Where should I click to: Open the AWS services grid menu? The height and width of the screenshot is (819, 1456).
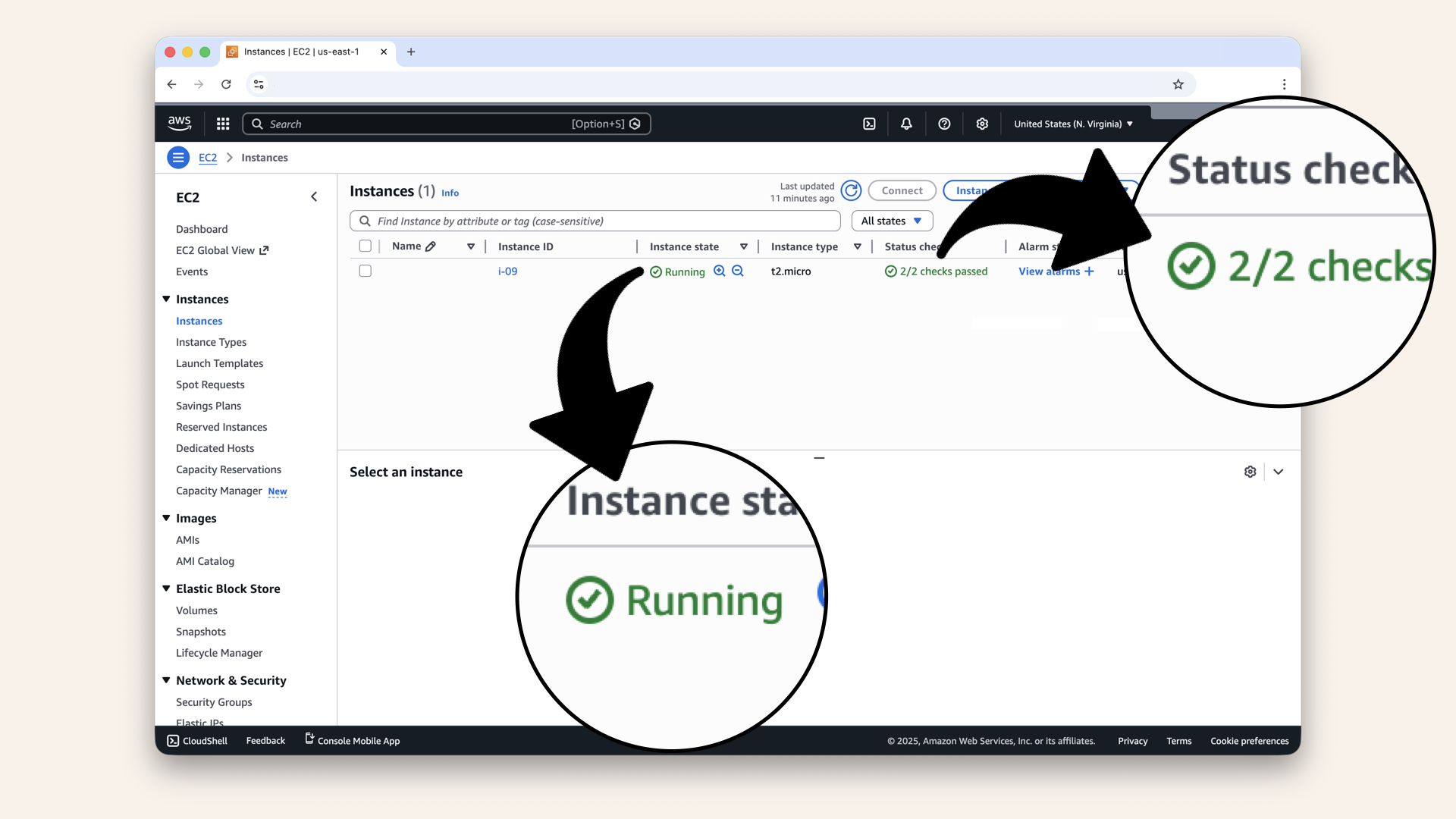(222, 124)
